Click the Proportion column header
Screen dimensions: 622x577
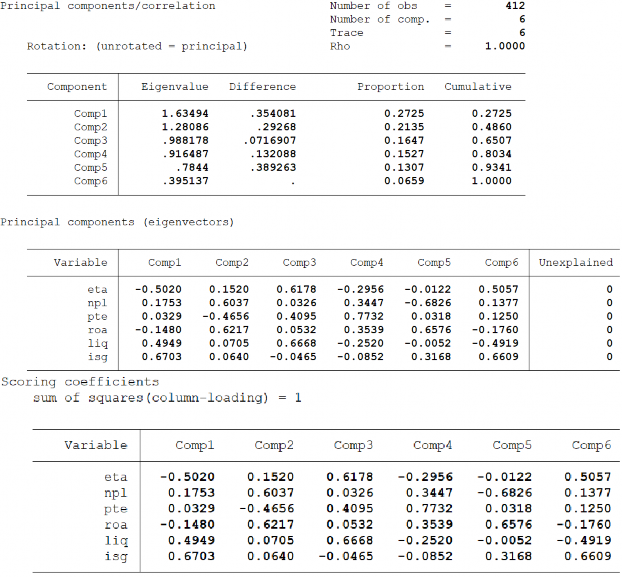[x=390, y=87]
